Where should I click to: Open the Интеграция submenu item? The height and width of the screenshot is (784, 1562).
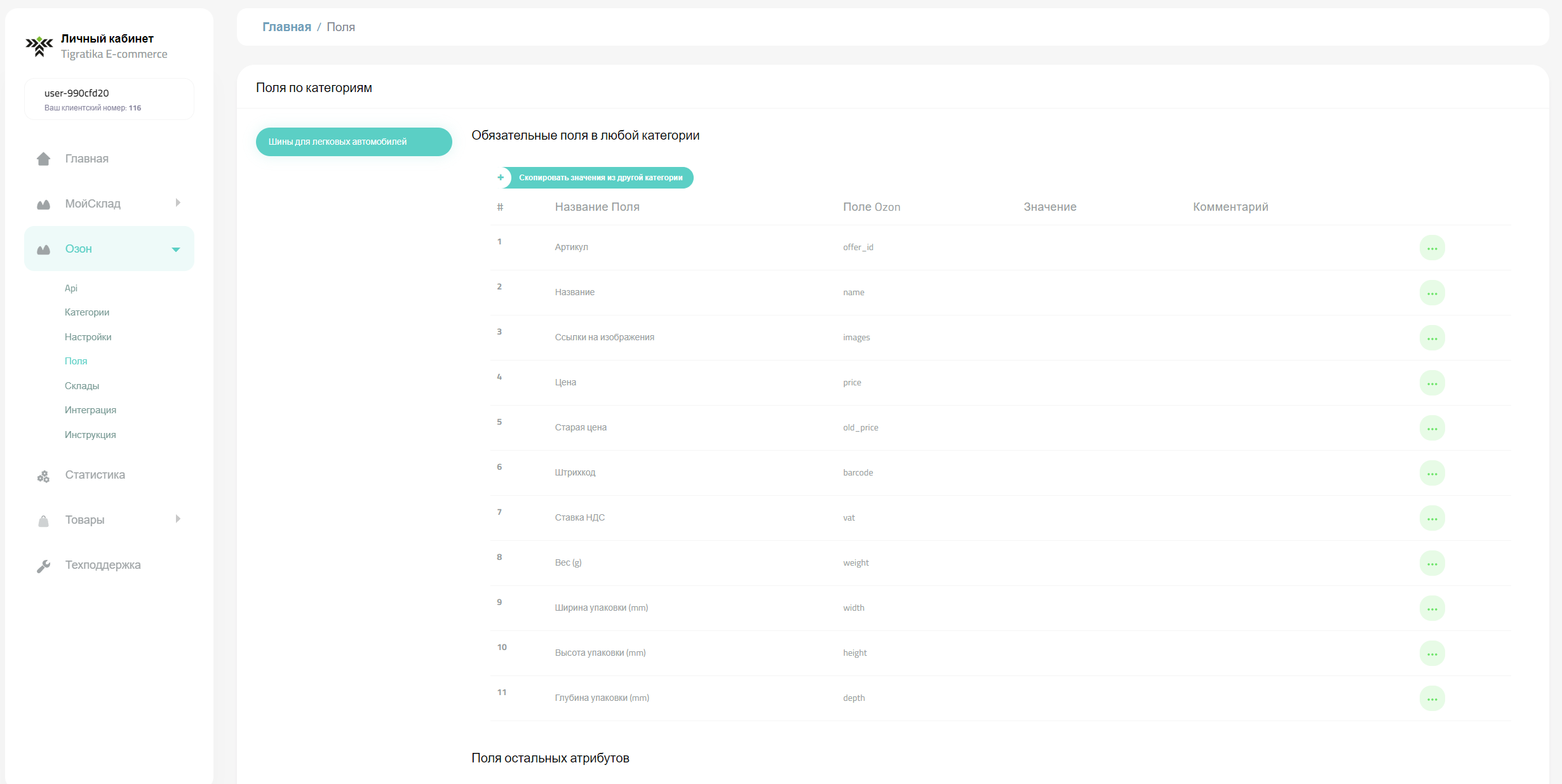[x=91, y=410]
